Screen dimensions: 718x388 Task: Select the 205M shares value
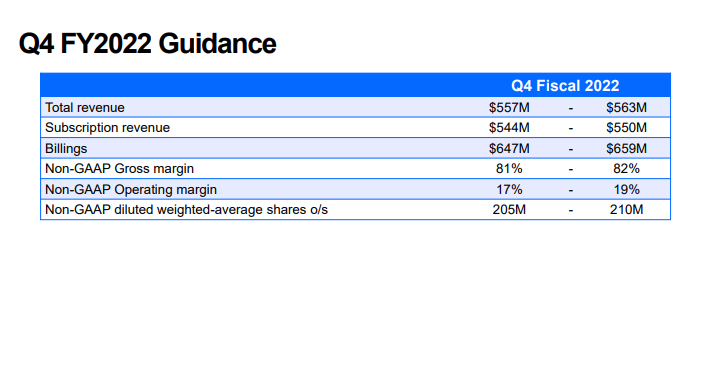509,210
